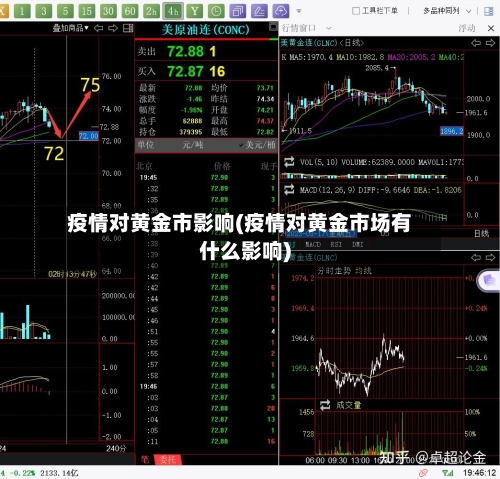Click the 2133.14亿 status bar value
Screen dimensions: 500x479
click(59, 473)
